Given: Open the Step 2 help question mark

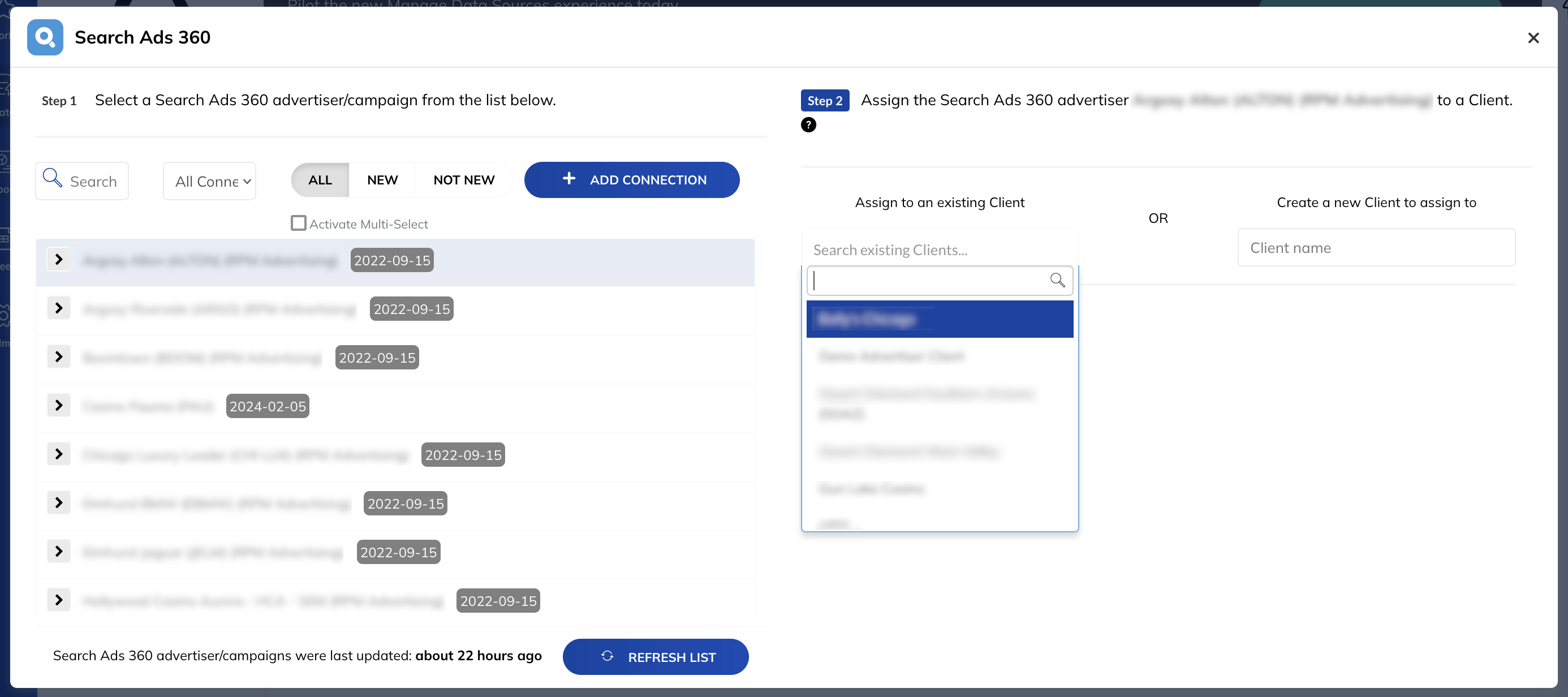Looking at the screenshot, I should point(808,125).
